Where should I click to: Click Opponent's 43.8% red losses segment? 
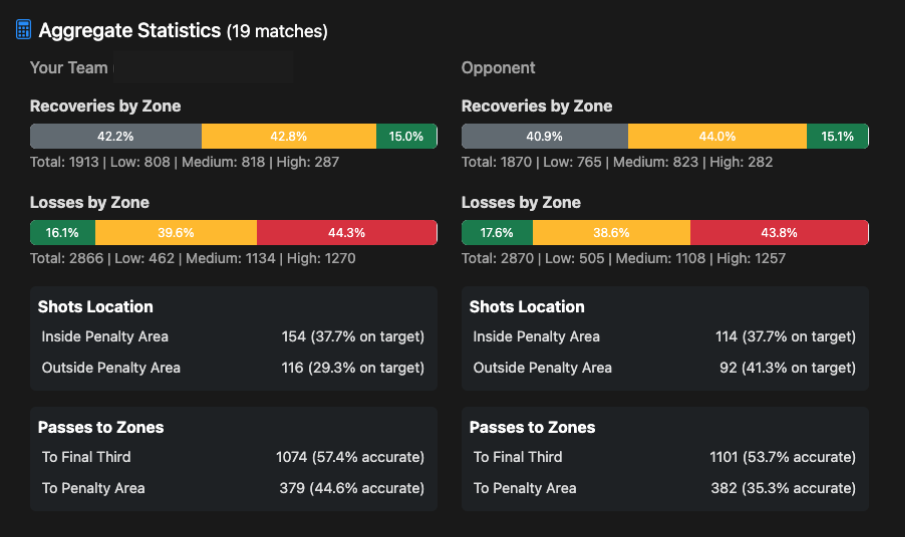tap(779, 233)
